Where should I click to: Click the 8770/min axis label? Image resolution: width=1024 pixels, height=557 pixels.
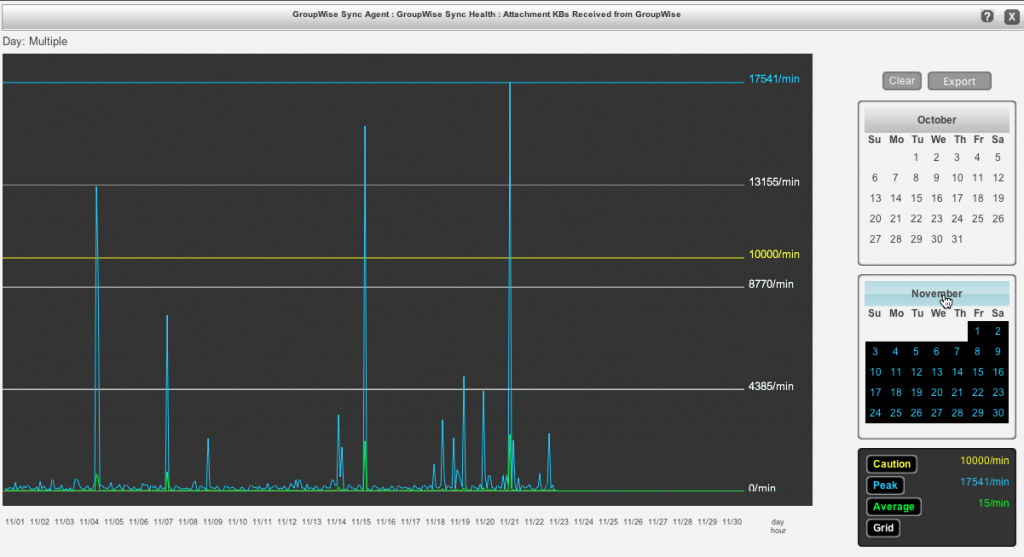[771, 284]
